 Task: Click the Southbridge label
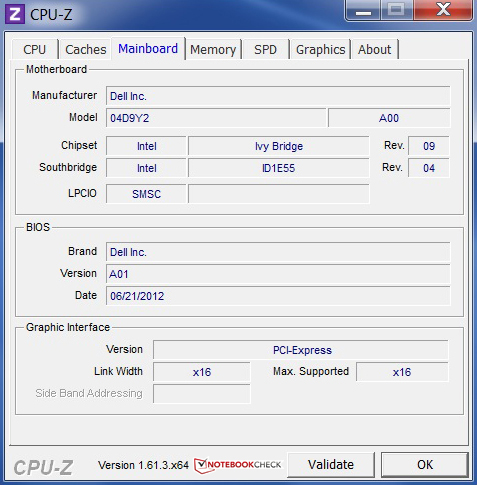click(68, 167)
